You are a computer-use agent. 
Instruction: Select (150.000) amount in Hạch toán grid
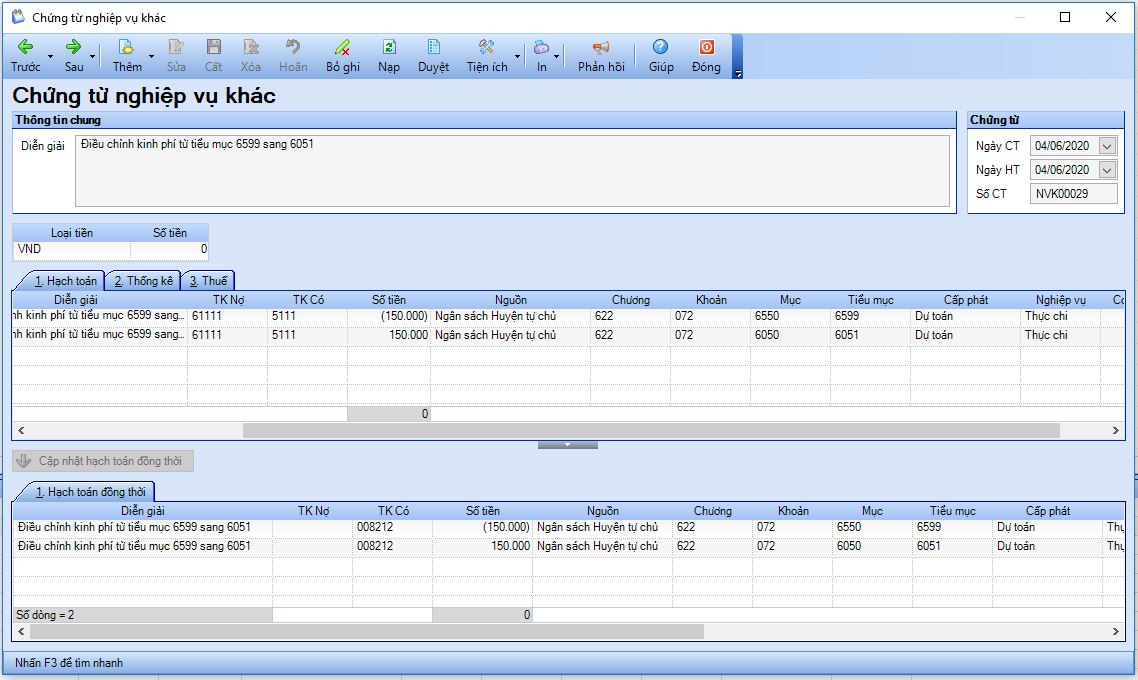[x=389, y=316]
